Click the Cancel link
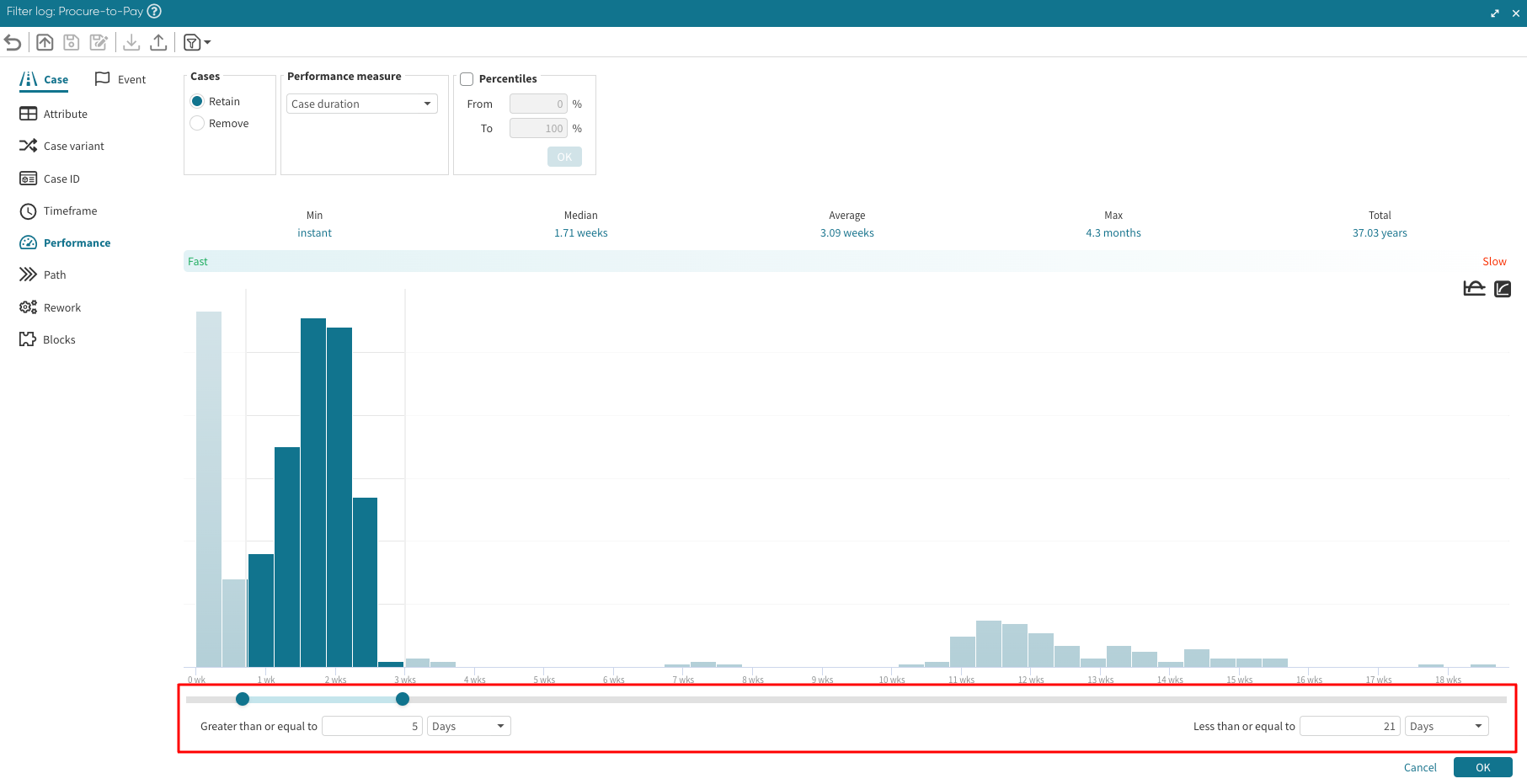Viewport: 1527px width, 784px height. (1420, 767)
